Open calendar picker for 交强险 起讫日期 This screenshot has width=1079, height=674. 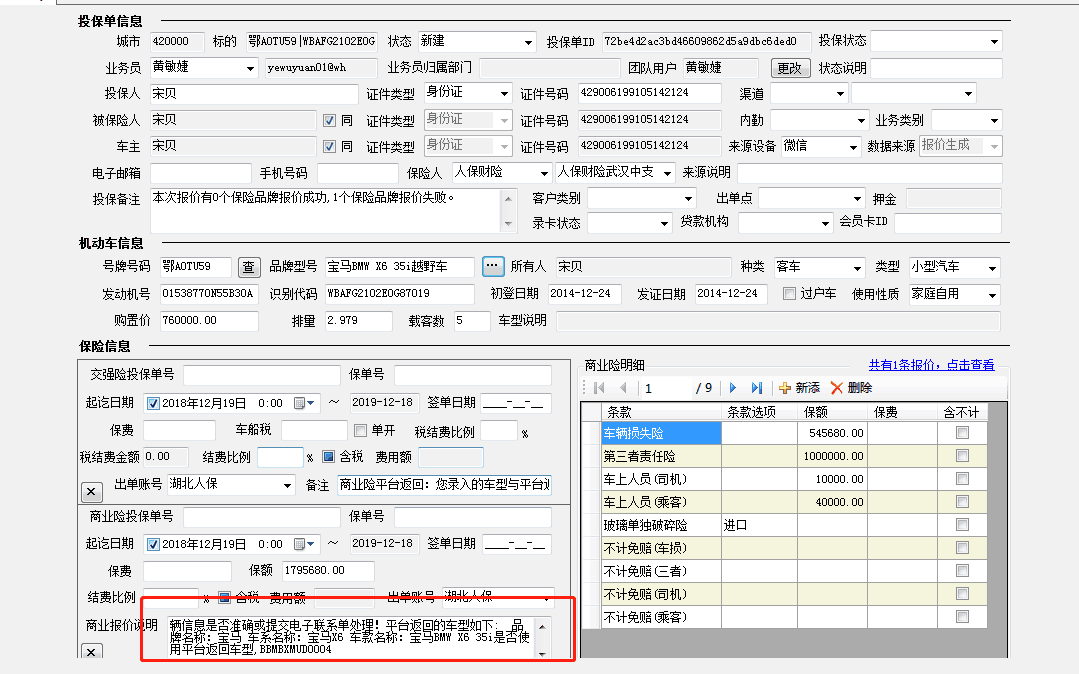coord(300,404)
